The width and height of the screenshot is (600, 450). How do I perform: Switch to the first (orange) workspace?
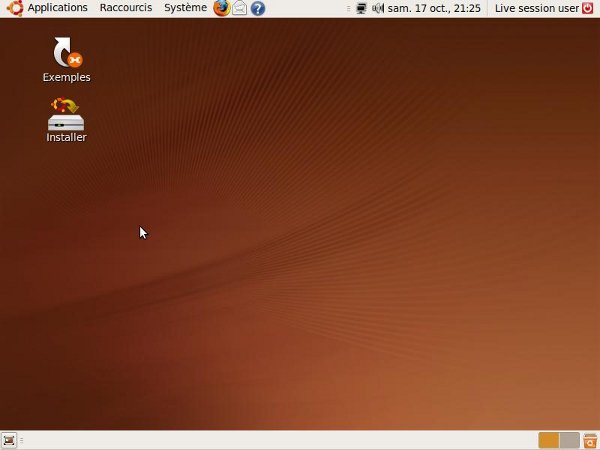click(548, 440)
